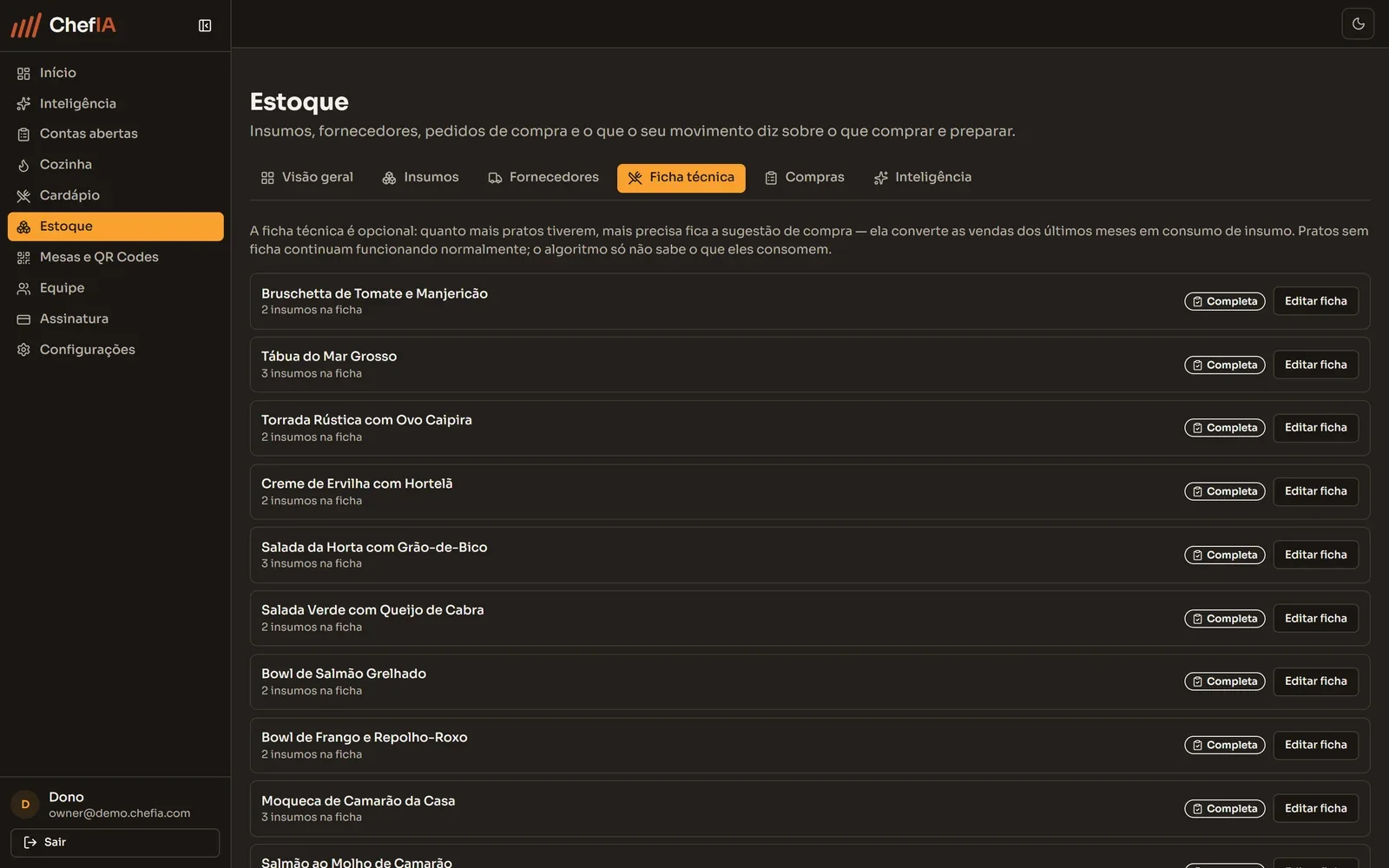
Task: Click the Fornecedores truck icon
Action: (495, 178)
